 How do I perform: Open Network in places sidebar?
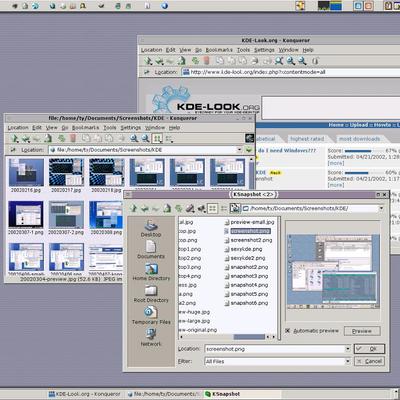(151, 337)
